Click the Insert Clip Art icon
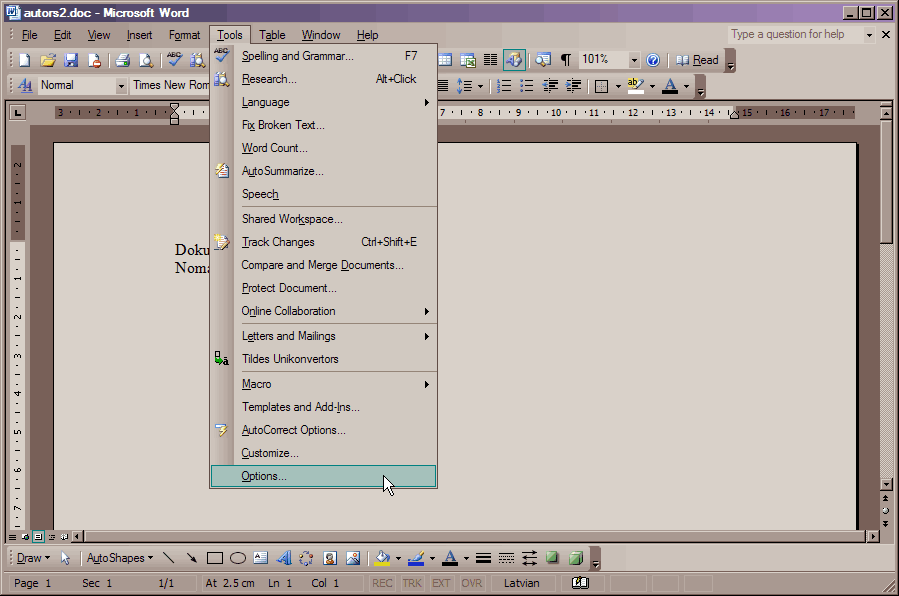899x596 pixels. (330, 558)
